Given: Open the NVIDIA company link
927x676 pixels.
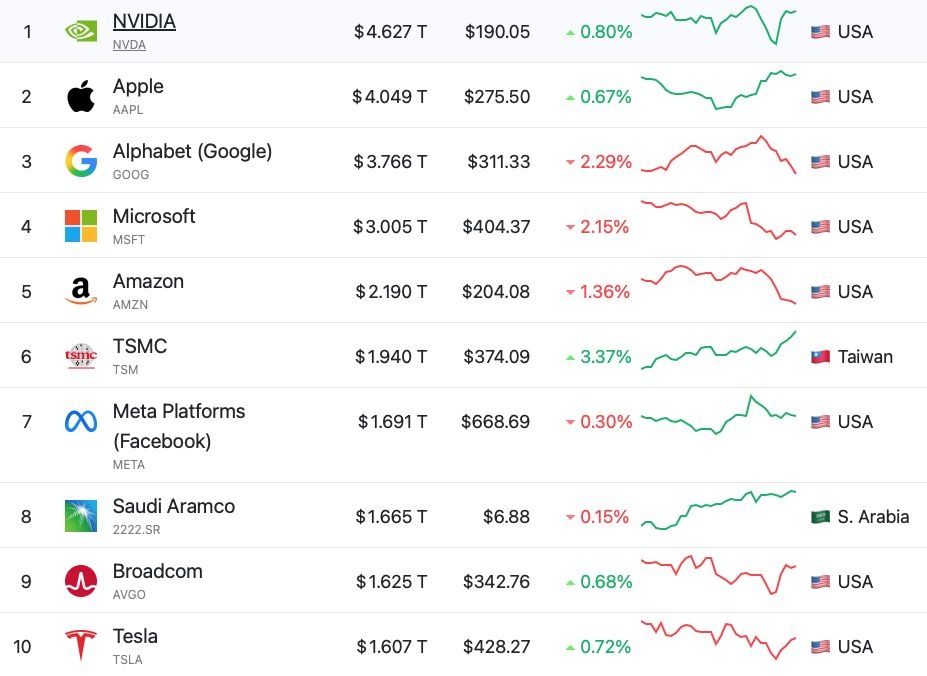Looking at the screenshot, I should pyautogui.click(x=144, y=21).
